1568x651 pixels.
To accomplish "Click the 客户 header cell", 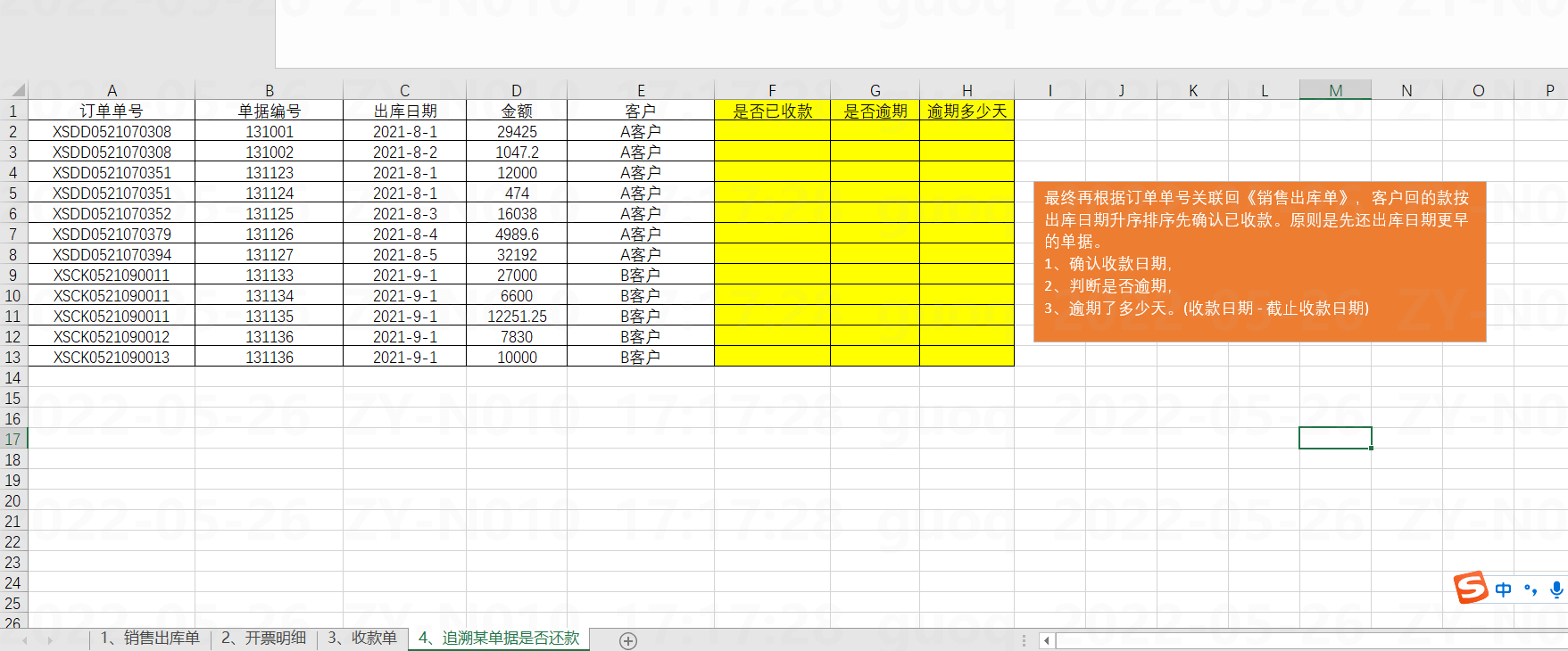I will click(x=641, y=111).
